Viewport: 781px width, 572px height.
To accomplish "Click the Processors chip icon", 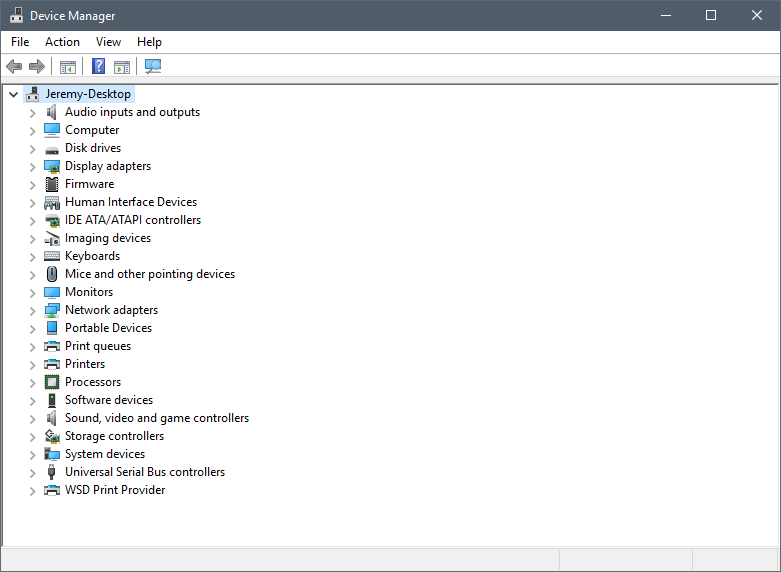I will point(52,382).
